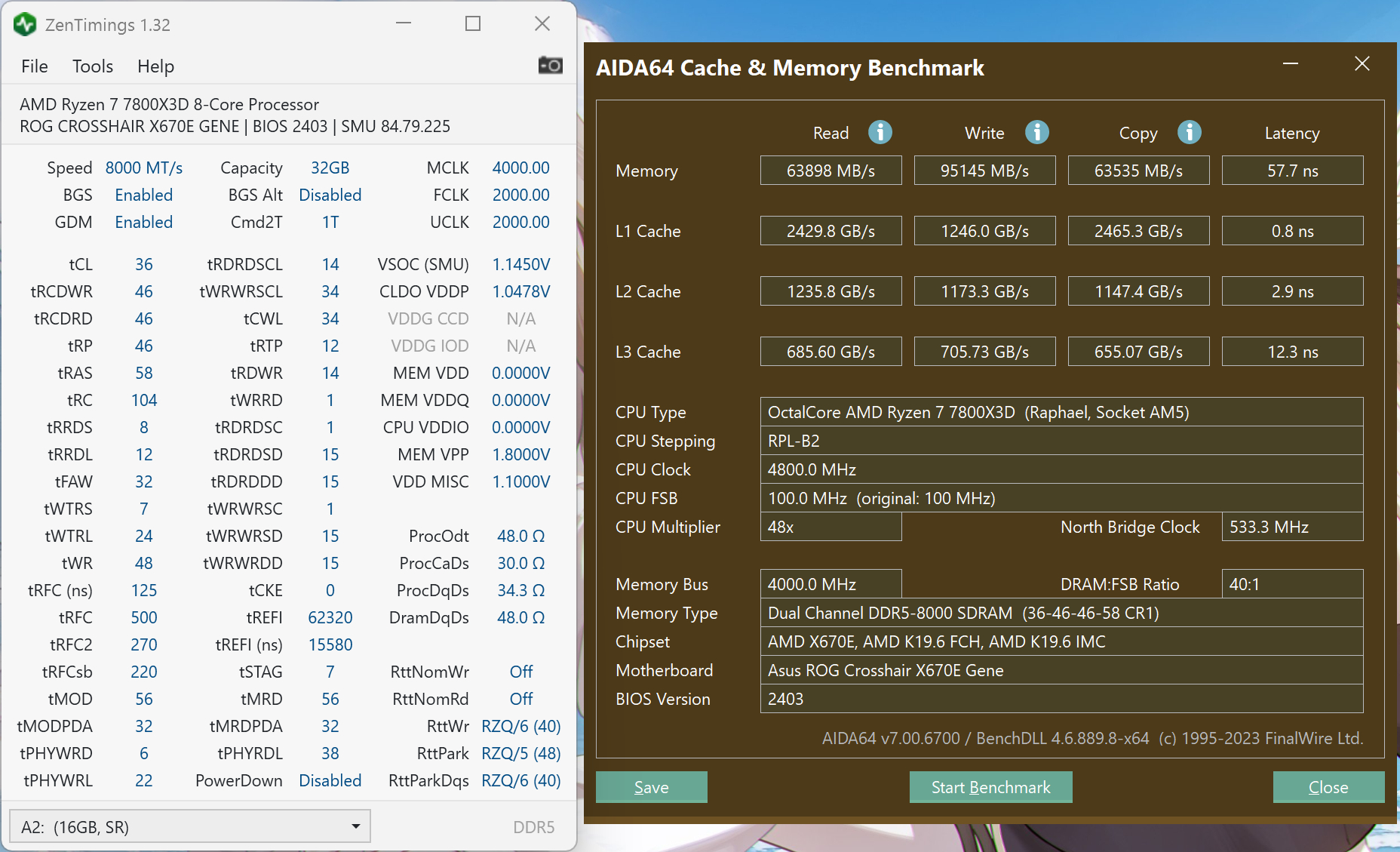Select the L2 Cache read 1235.8 GB/s
This screenshot has width=1400, height=852.
pos(830,291)
